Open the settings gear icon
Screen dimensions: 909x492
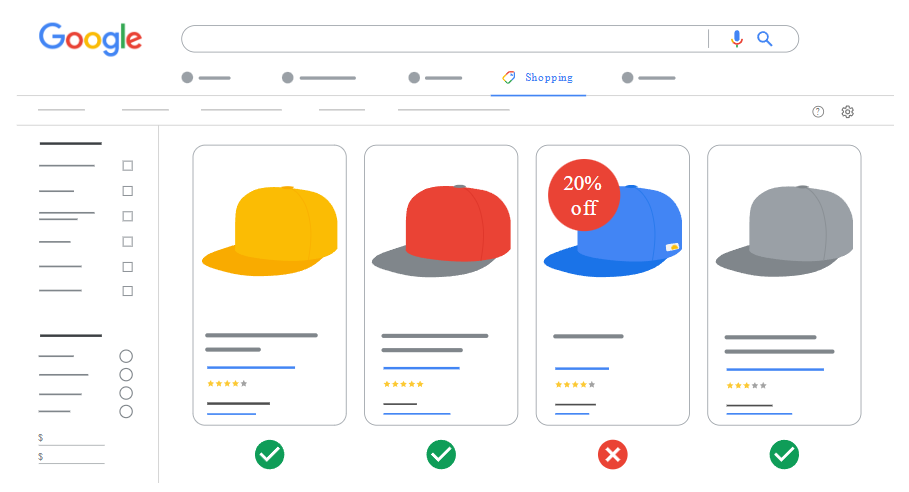coord(848,112)
